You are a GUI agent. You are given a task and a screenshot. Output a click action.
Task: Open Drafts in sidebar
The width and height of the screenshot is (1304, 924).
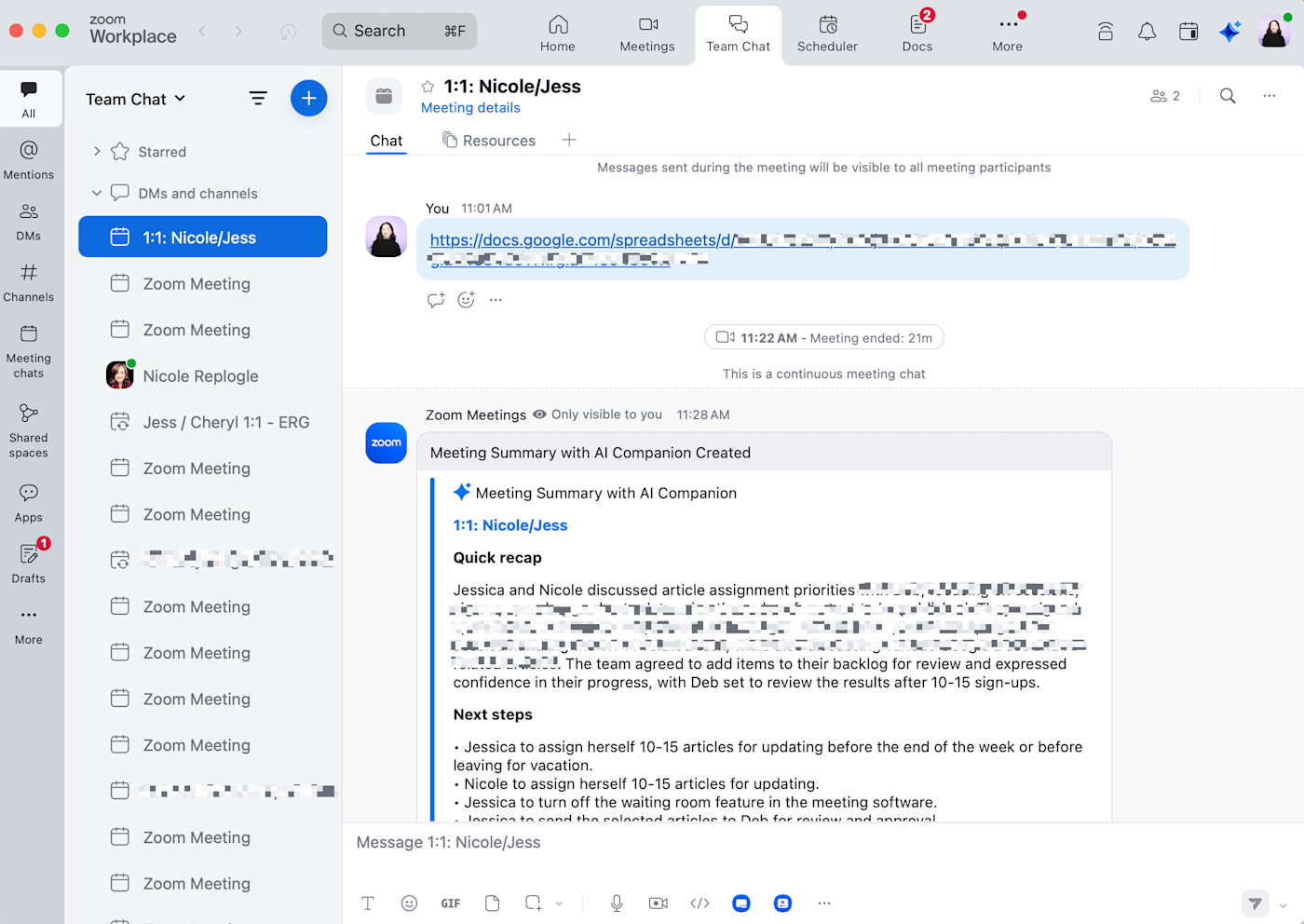(29, 563)
